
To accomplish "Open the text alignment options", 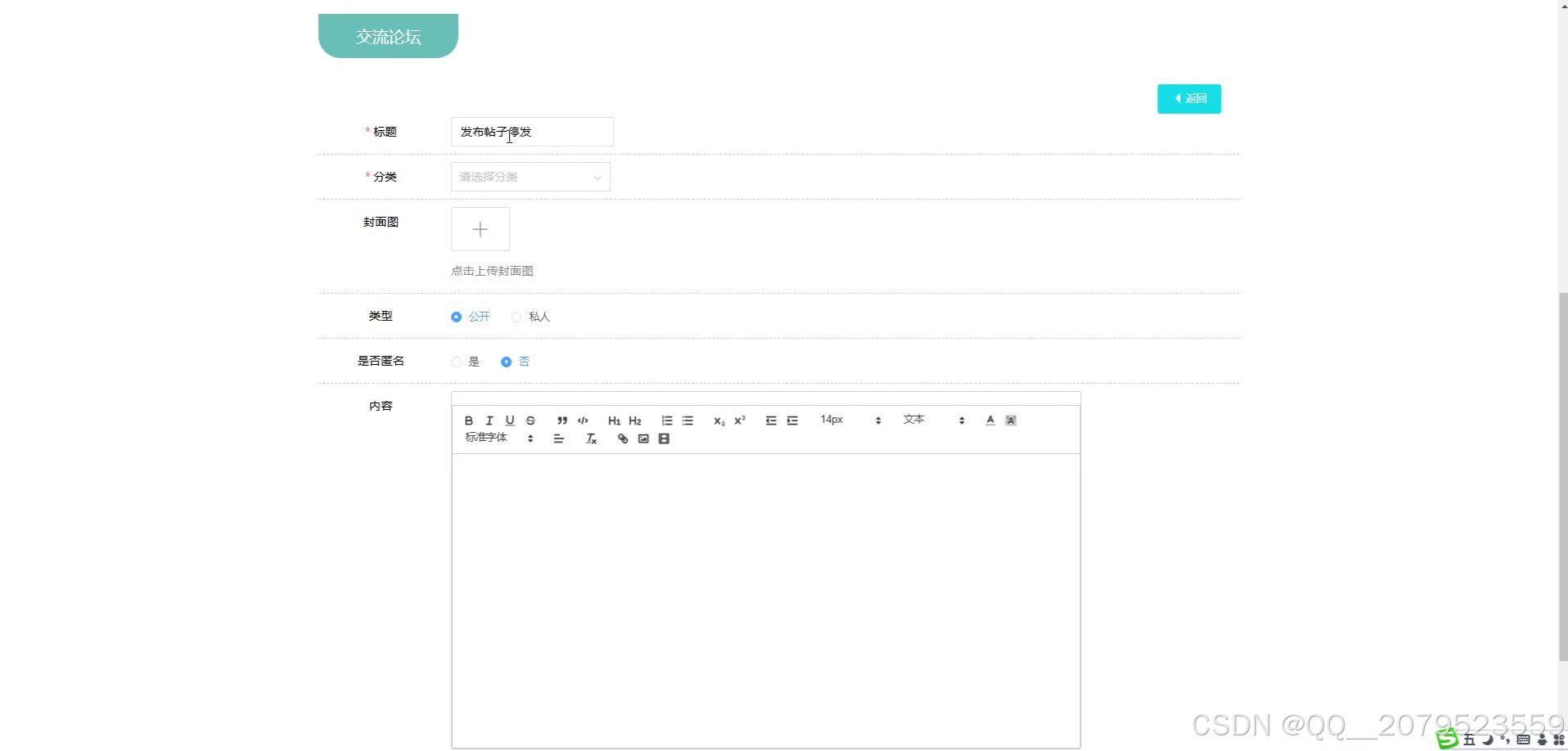I will [559, 439].
